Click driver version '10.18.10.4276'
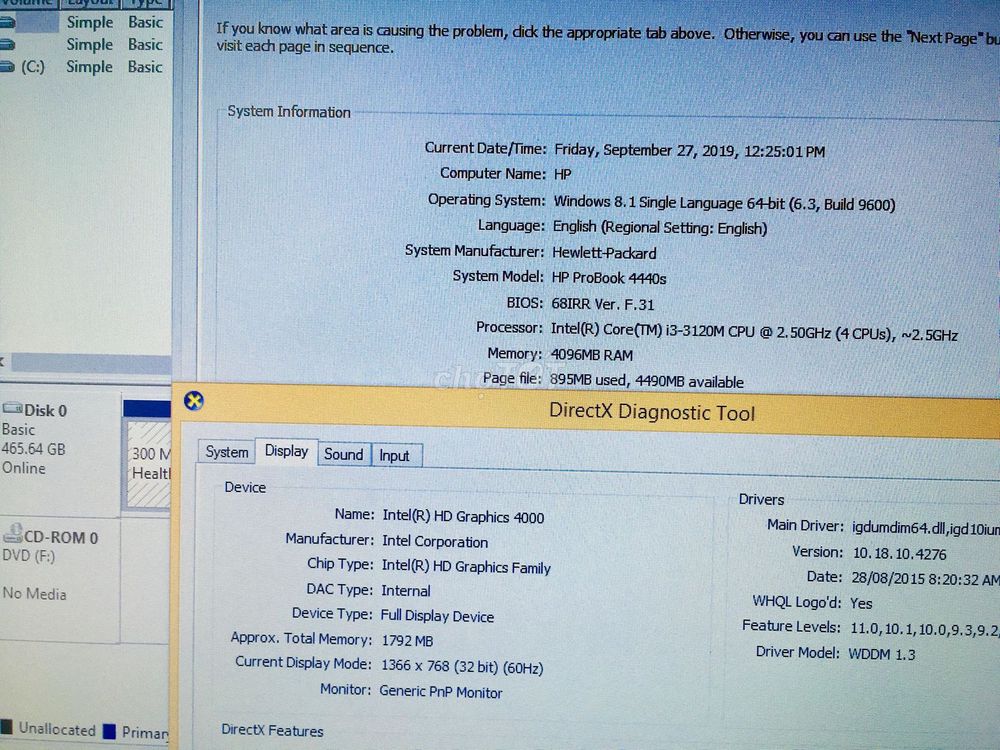 coord(900,554)
